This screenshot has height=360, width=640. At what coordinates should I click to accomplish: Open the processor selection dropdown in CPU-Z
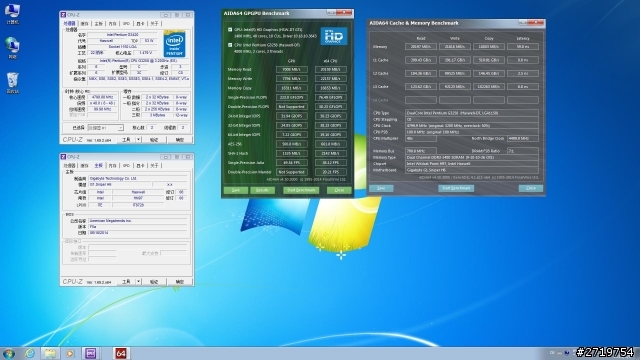pyautogui.click(x=105, y=128)
